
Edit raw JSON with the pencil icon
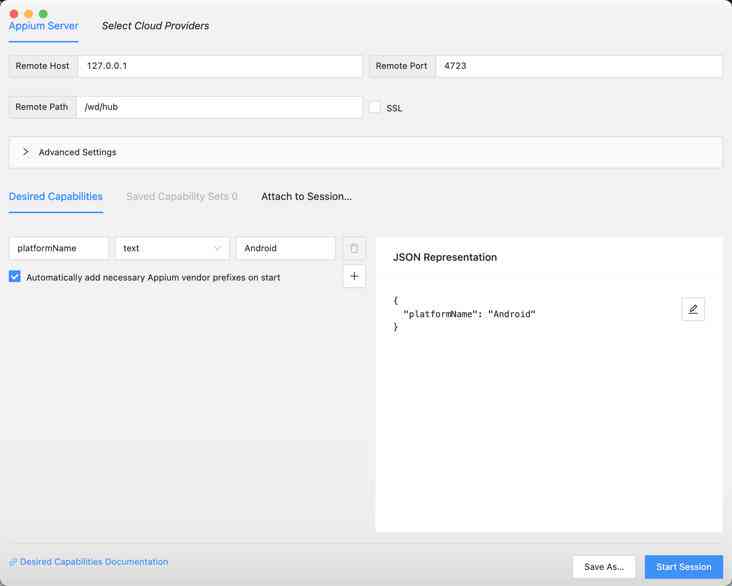(693, 309)
